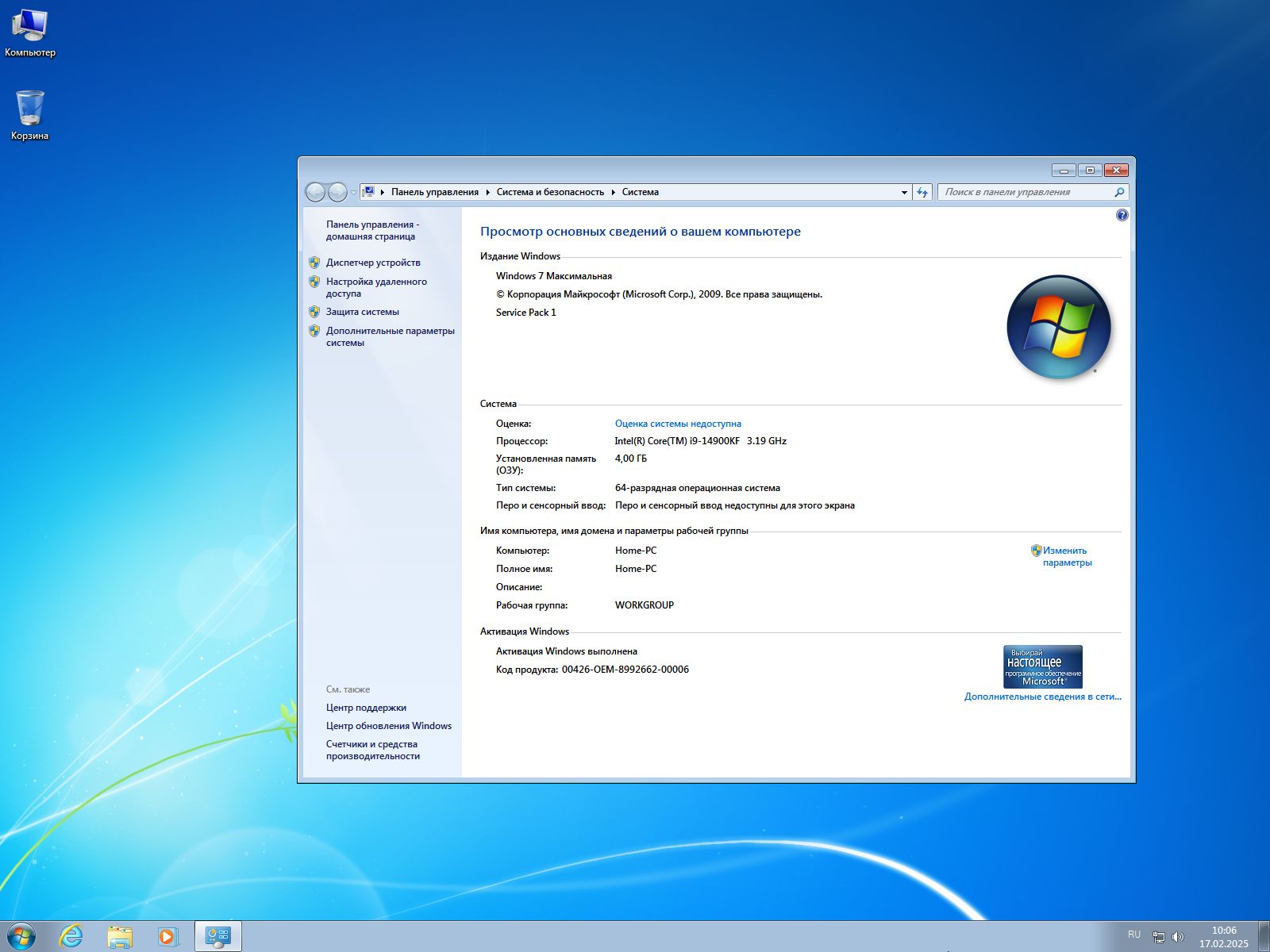Expand the chevron after Система и безопасность
Viewport: 1270px width, 952px height.
612,191
